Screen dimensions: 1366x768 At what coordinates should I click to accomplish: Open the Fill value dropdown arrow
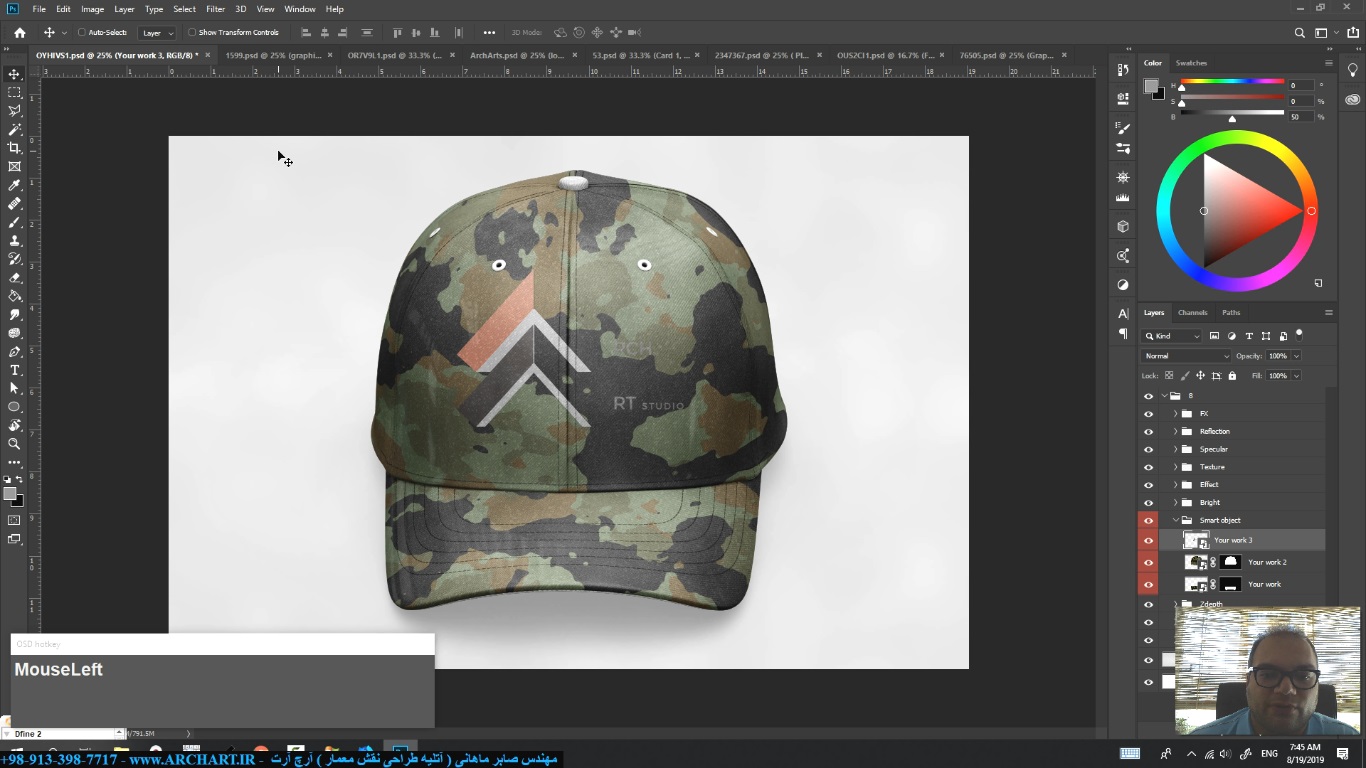pos(1297,376)
